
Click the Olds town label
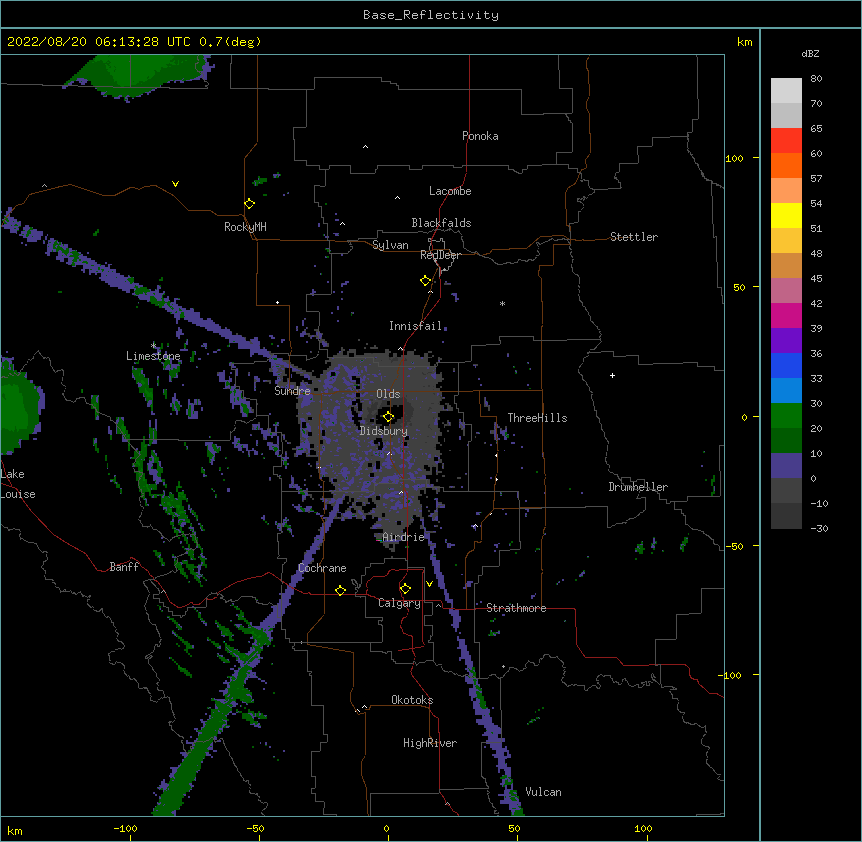pyautogui.click(x=388, y=394)
